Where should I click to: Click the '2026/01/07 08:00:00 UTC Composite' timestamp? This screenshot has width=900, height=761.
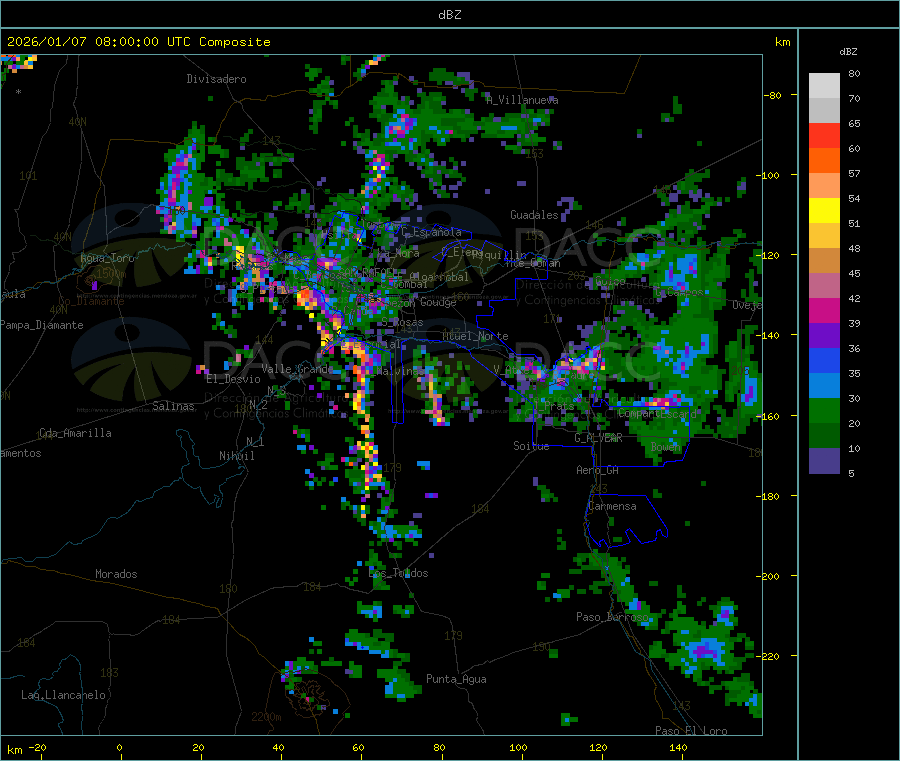[x=138, y=42]
